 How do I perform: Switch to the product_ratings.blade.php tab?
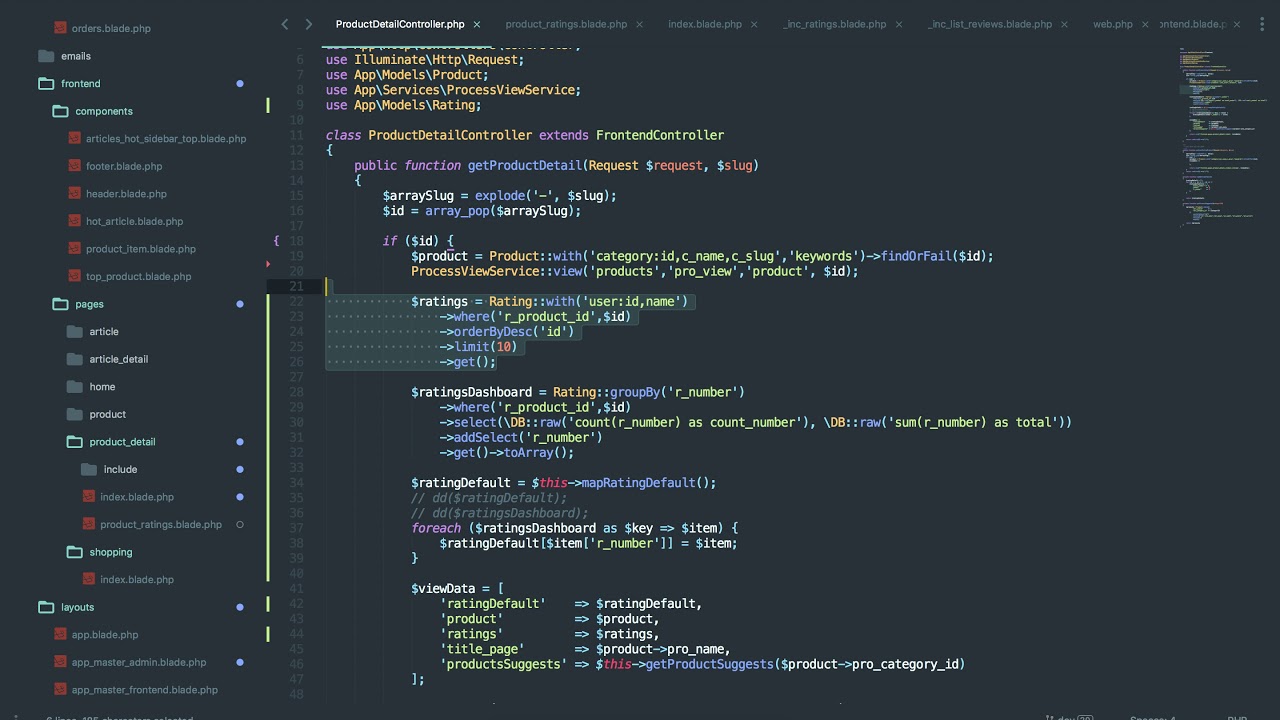click(566, 24)
